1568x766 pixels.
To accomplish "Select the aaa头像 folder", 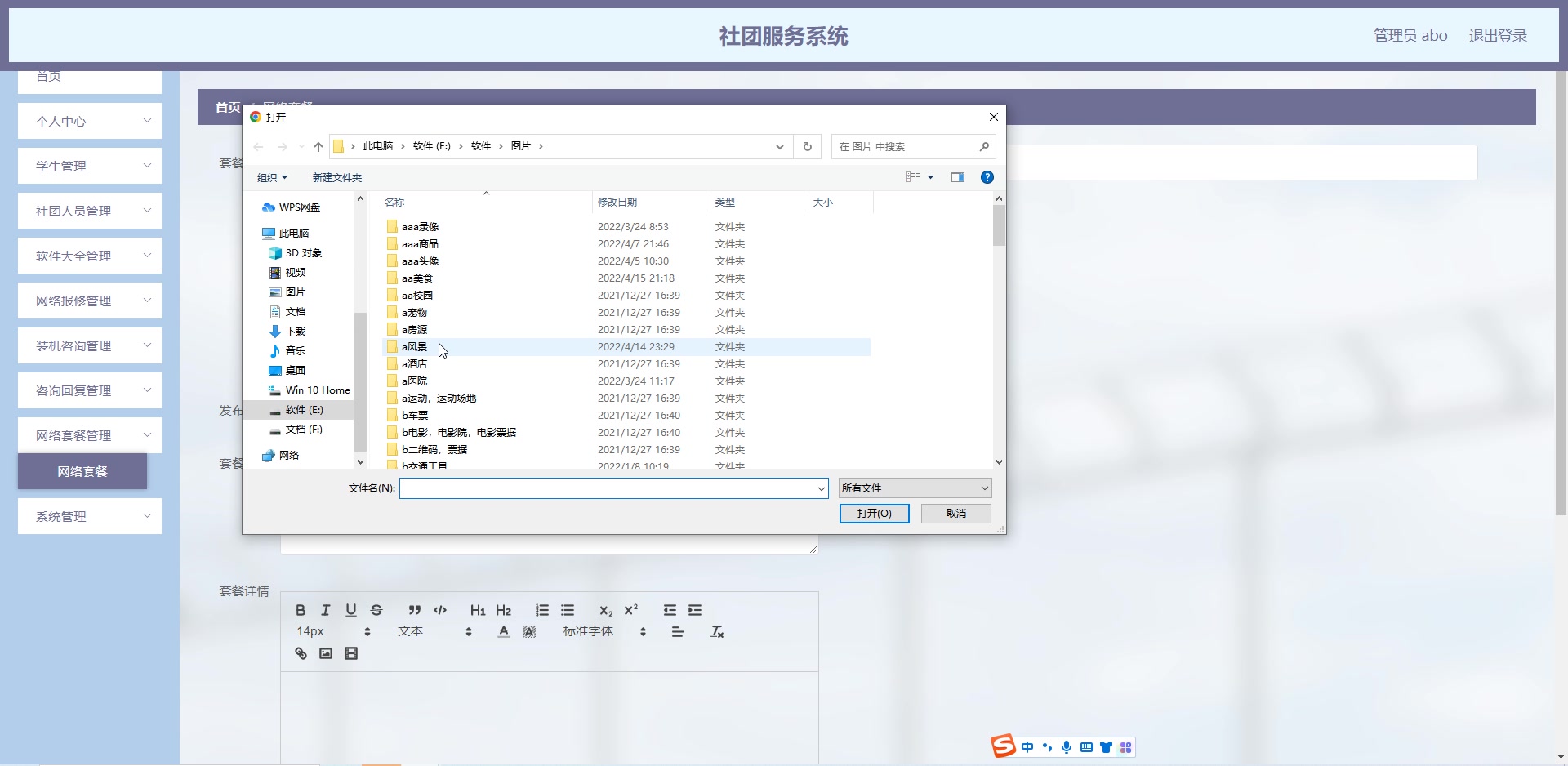I will (626, 261).
